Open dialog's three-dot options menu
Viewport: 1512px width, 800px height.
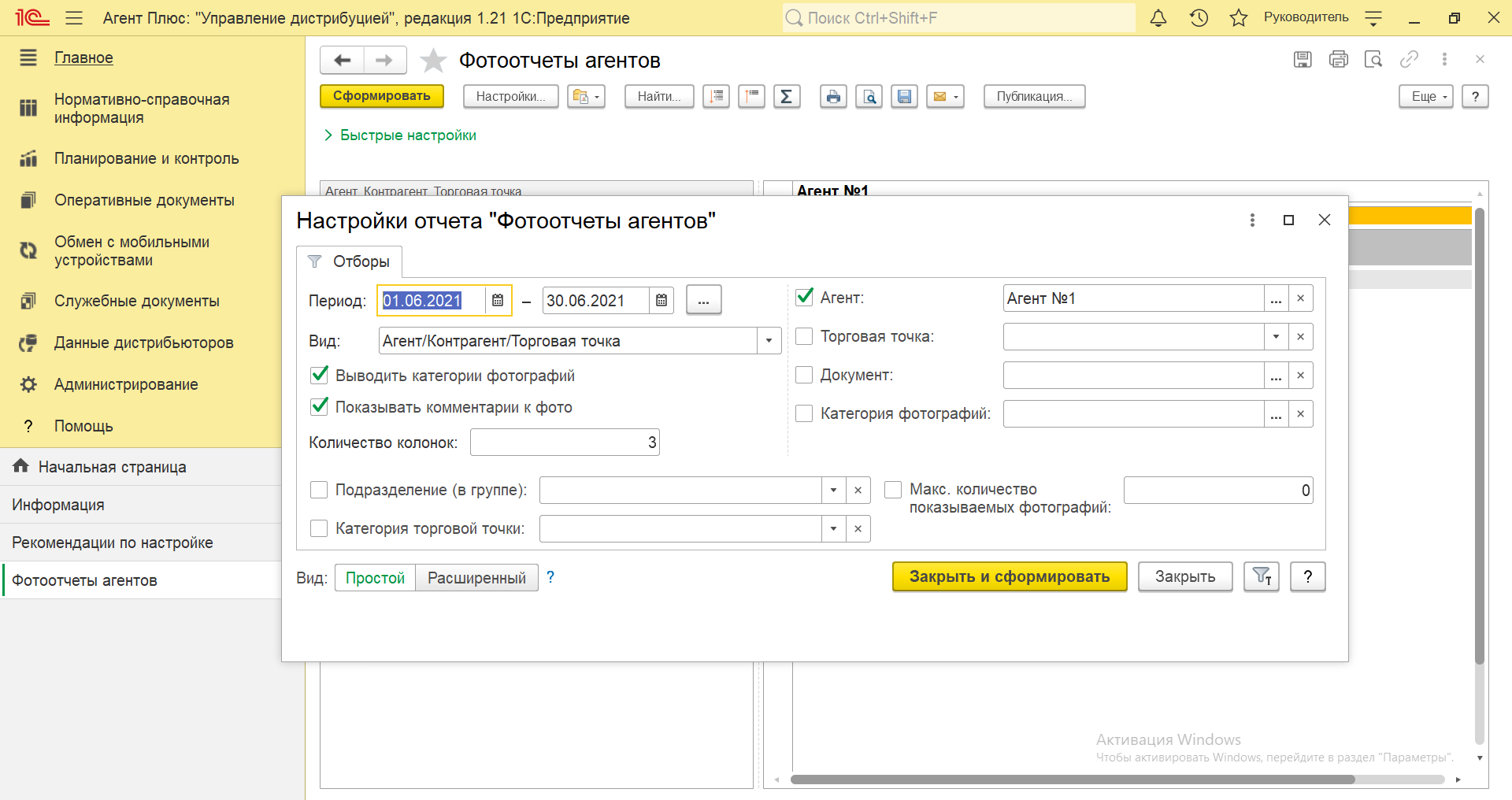coord(1252,220)
